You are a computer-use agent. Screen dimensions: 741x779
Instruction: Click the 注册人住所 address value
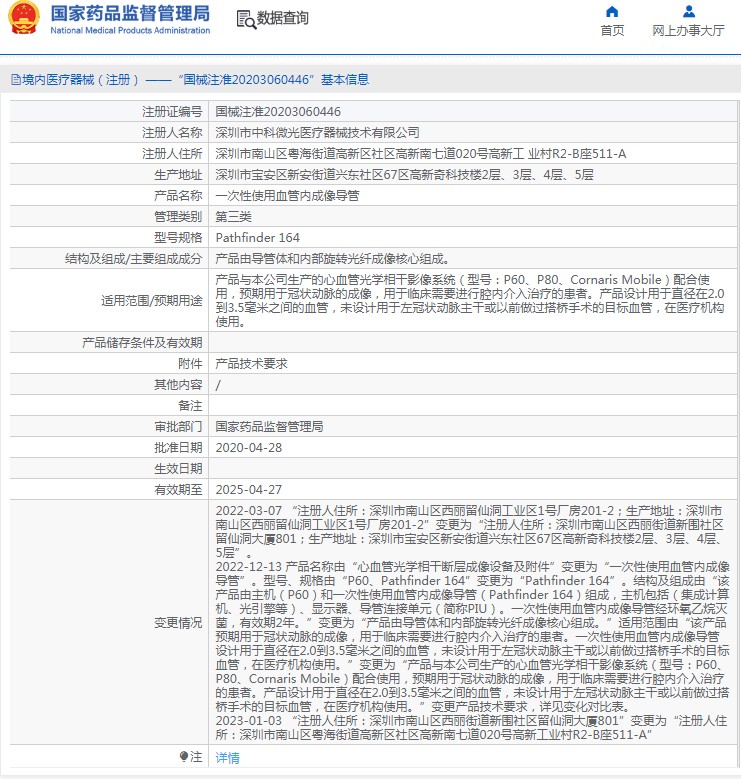pos(421,154)
